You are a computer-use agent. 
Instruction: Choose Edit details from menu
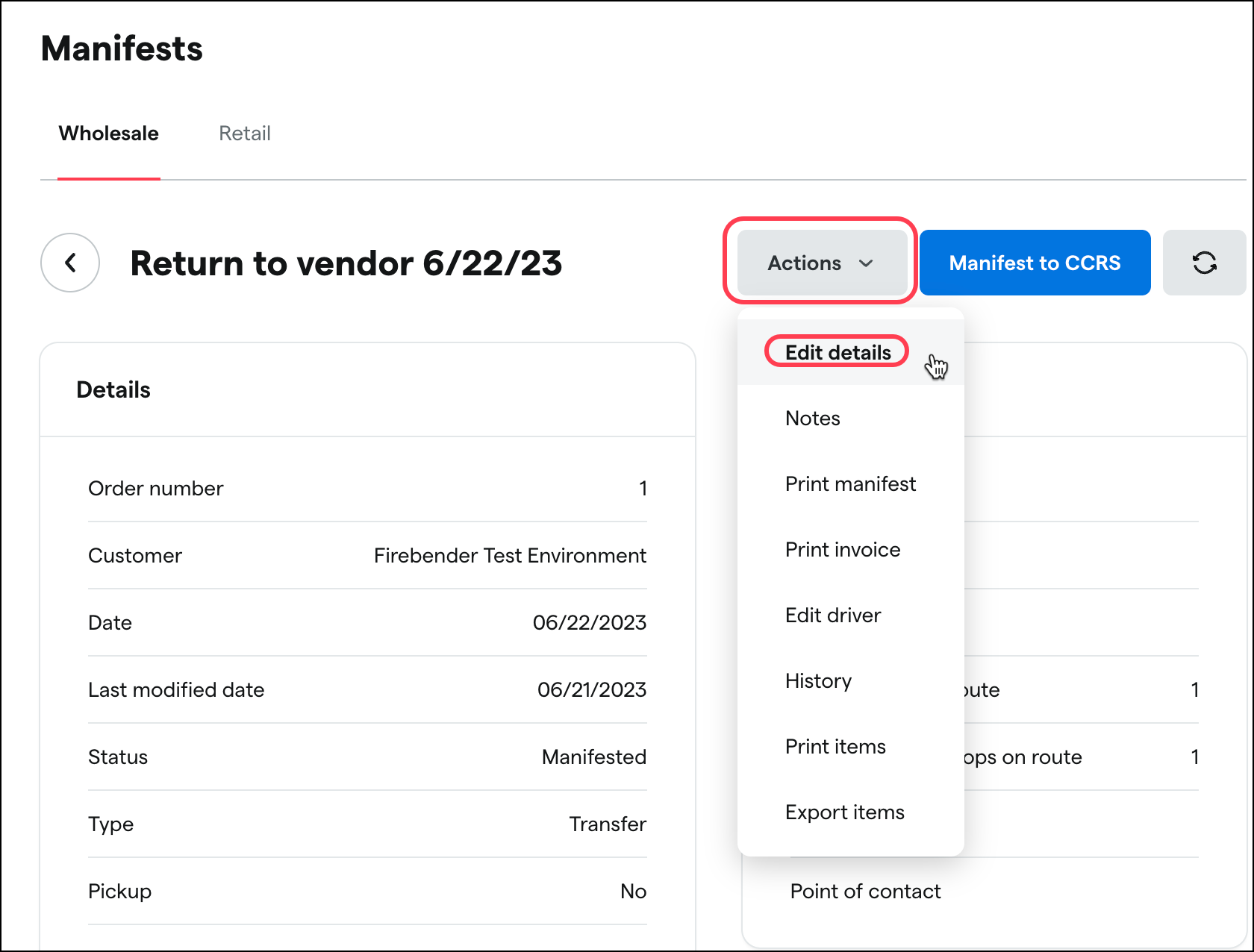point(837,352)
